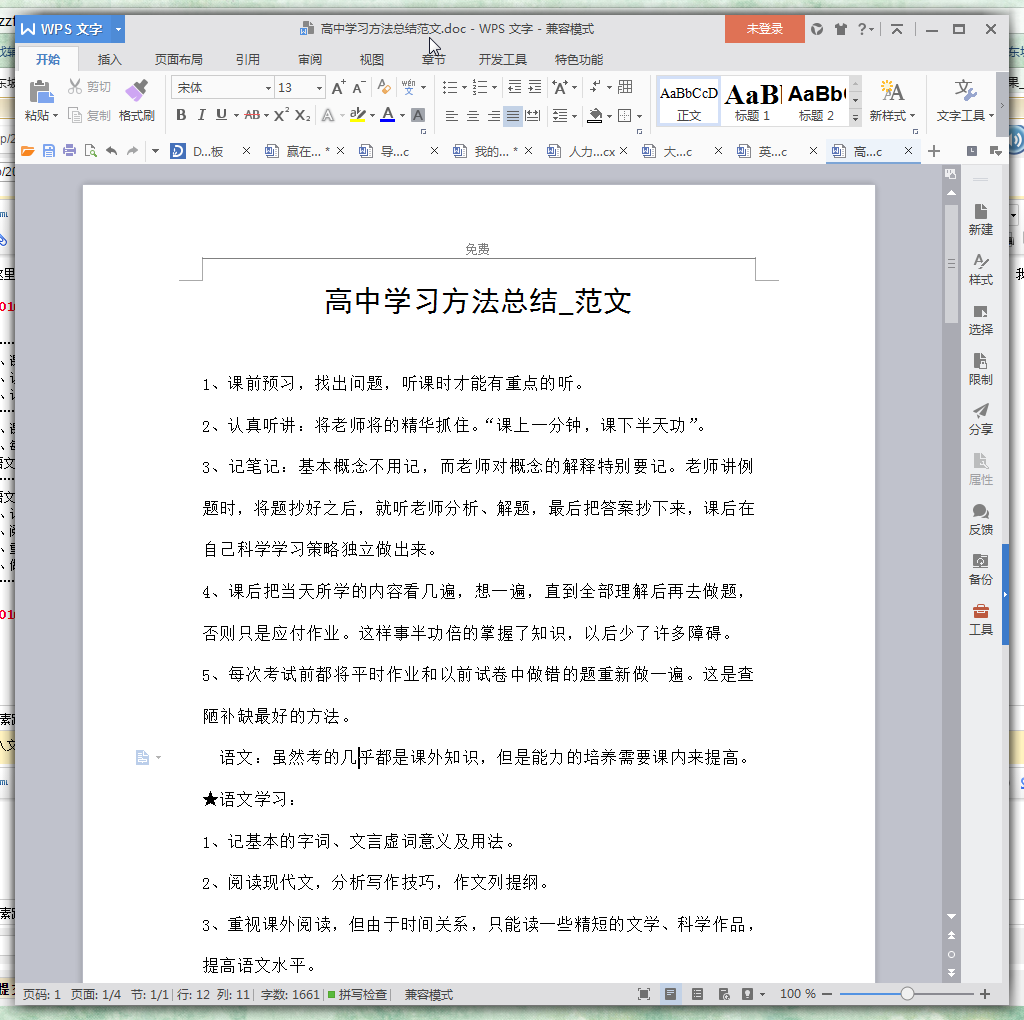1024x1020 pixels.
Task: Click the 未登录 login button
Action: point(764,29)
